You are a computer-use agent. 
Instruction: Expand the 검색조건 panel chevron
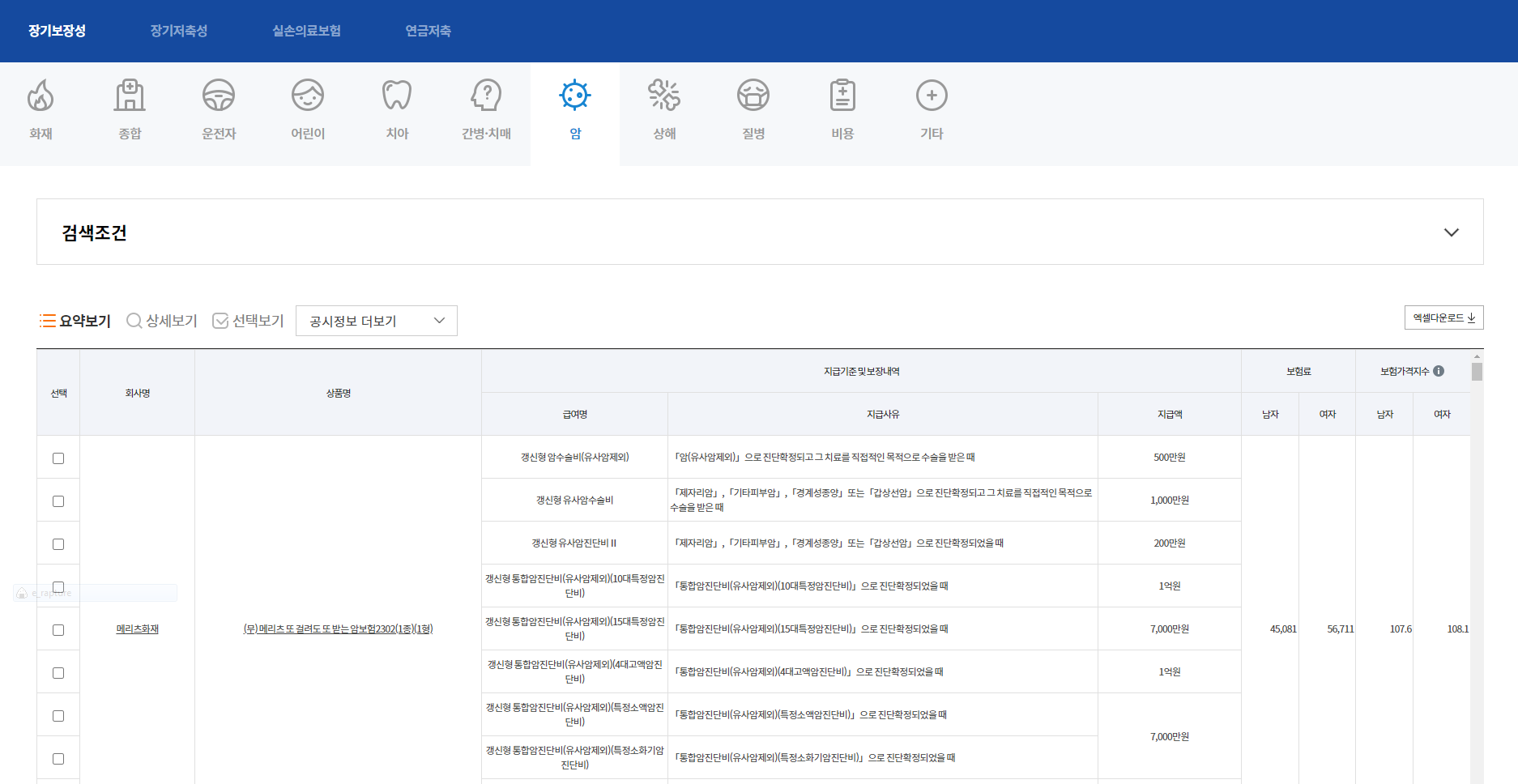[x=1451, y=232]
